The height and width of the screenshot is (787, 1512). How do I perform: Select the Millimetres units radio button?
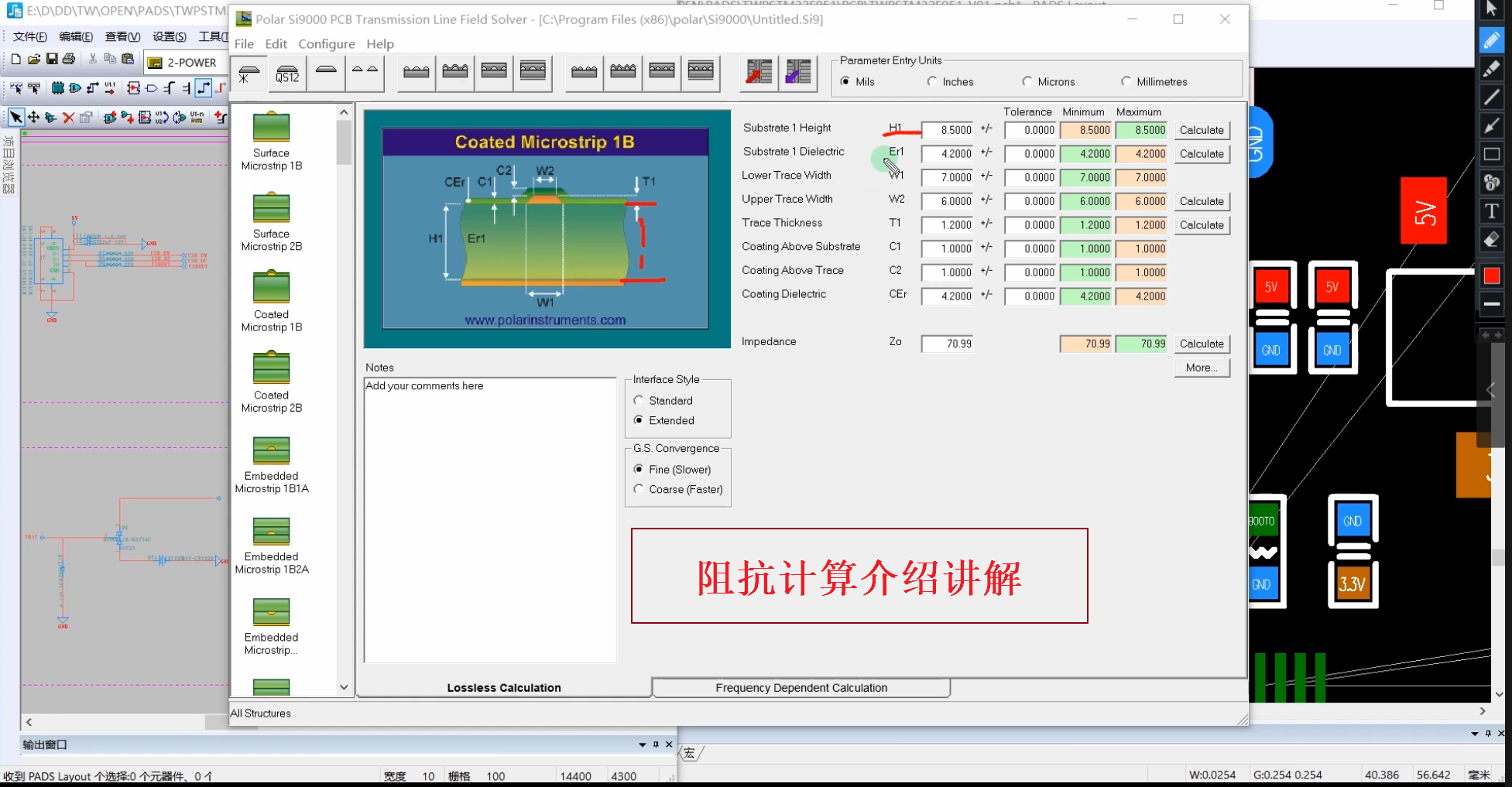coord(1126,81)
